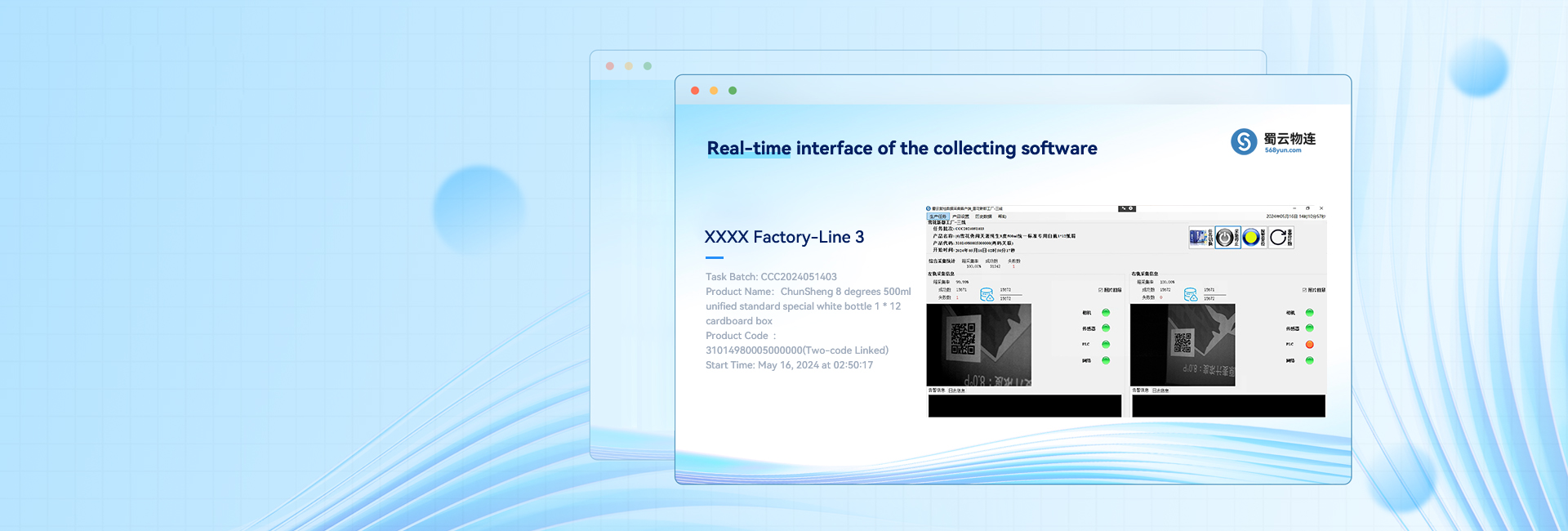Click left panel black log output area
Viewport: 1568px width, 531px height.
pyautogui.click(x=1024, y=406)
